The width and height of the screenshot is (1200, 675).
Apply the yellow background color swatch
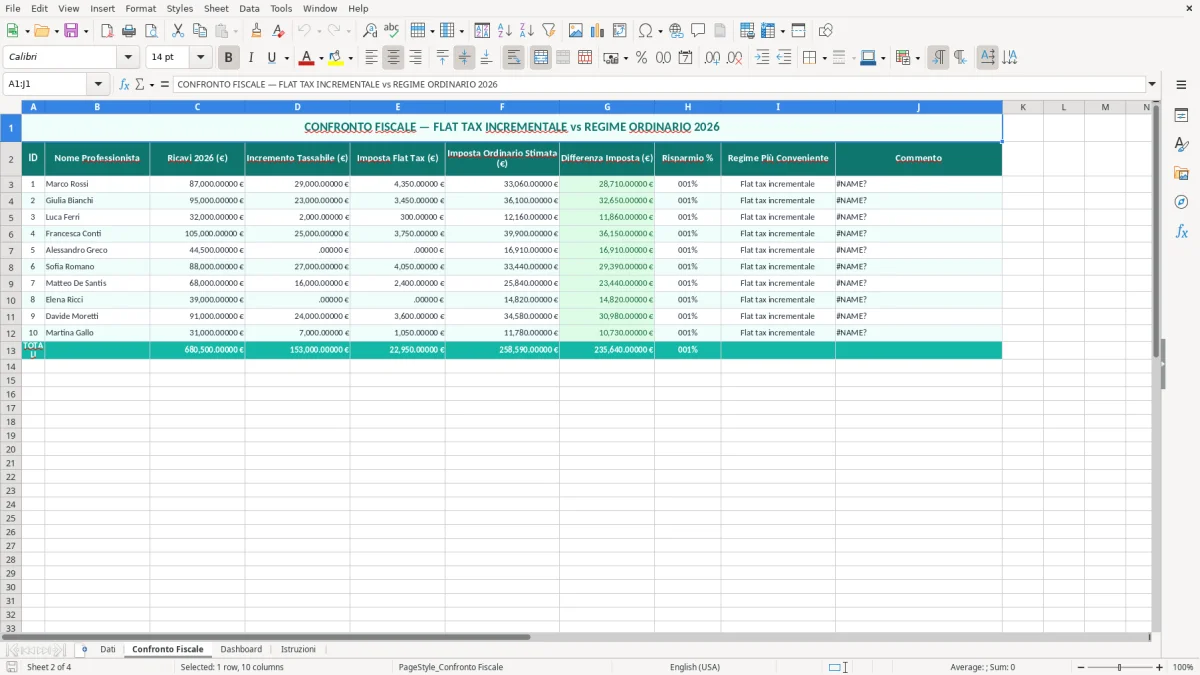point(336,58)
